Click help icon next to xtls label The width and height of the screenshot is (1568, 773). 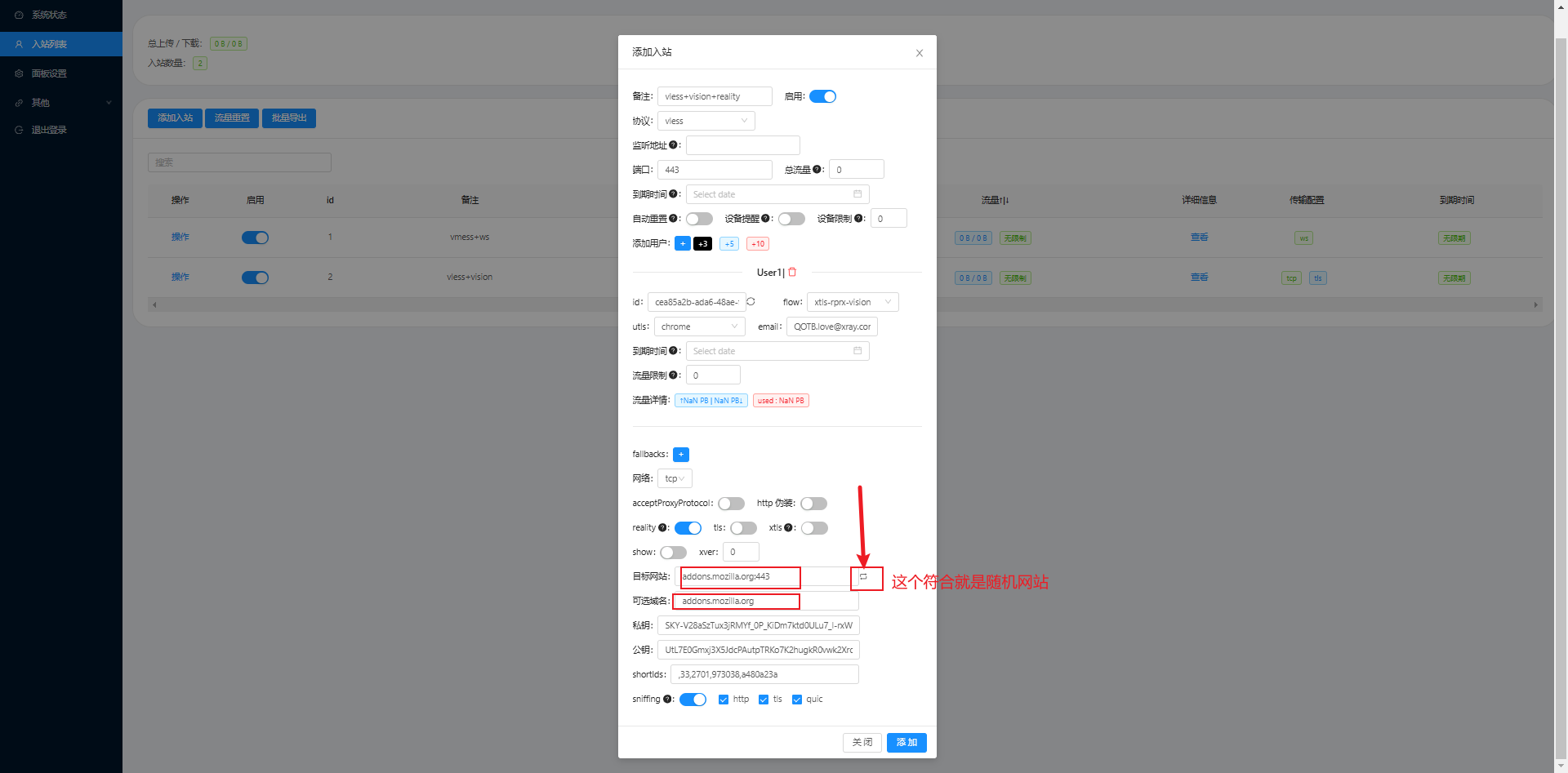click(788, 528)
